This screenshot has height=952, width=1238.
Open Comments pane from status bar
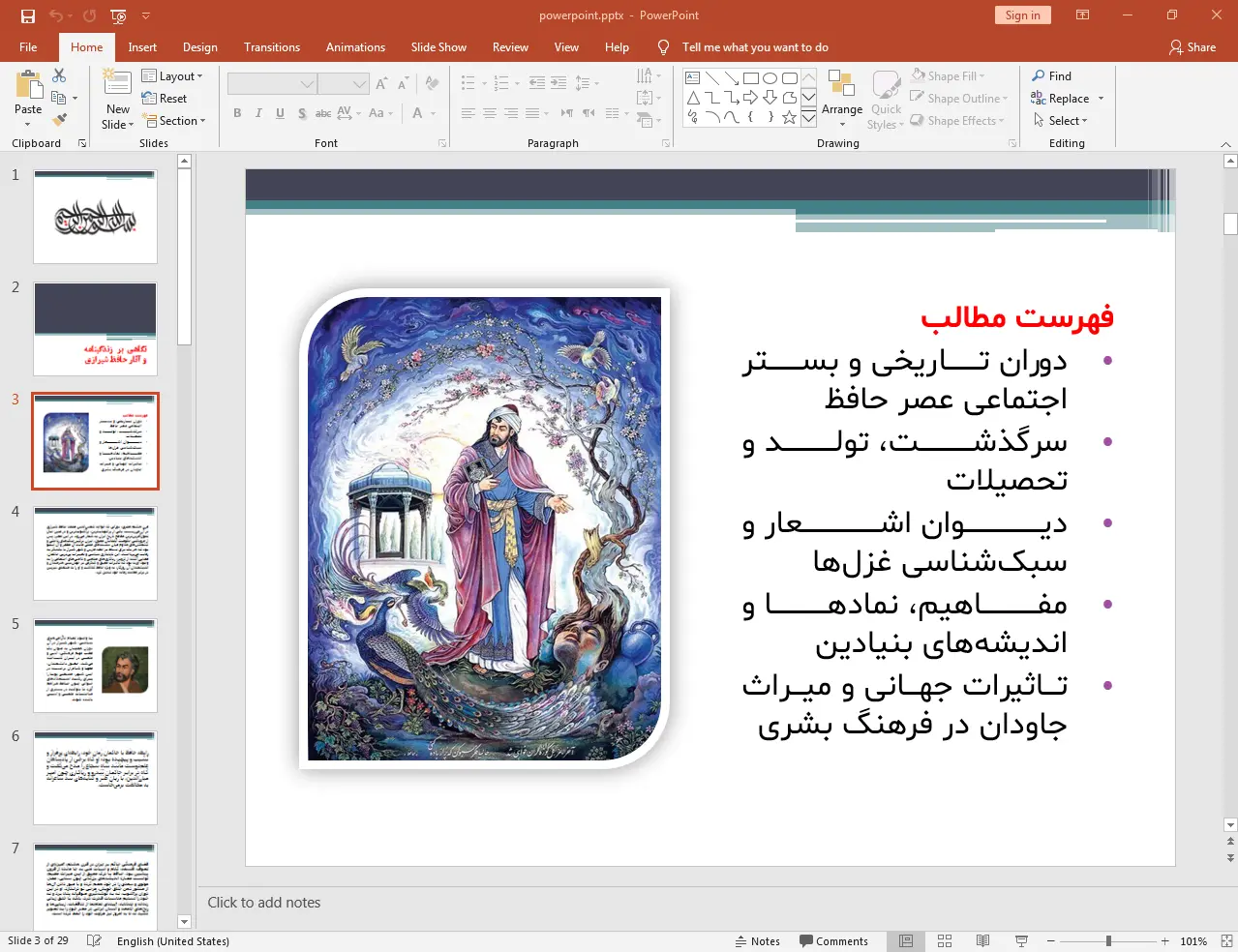point(833,941)
